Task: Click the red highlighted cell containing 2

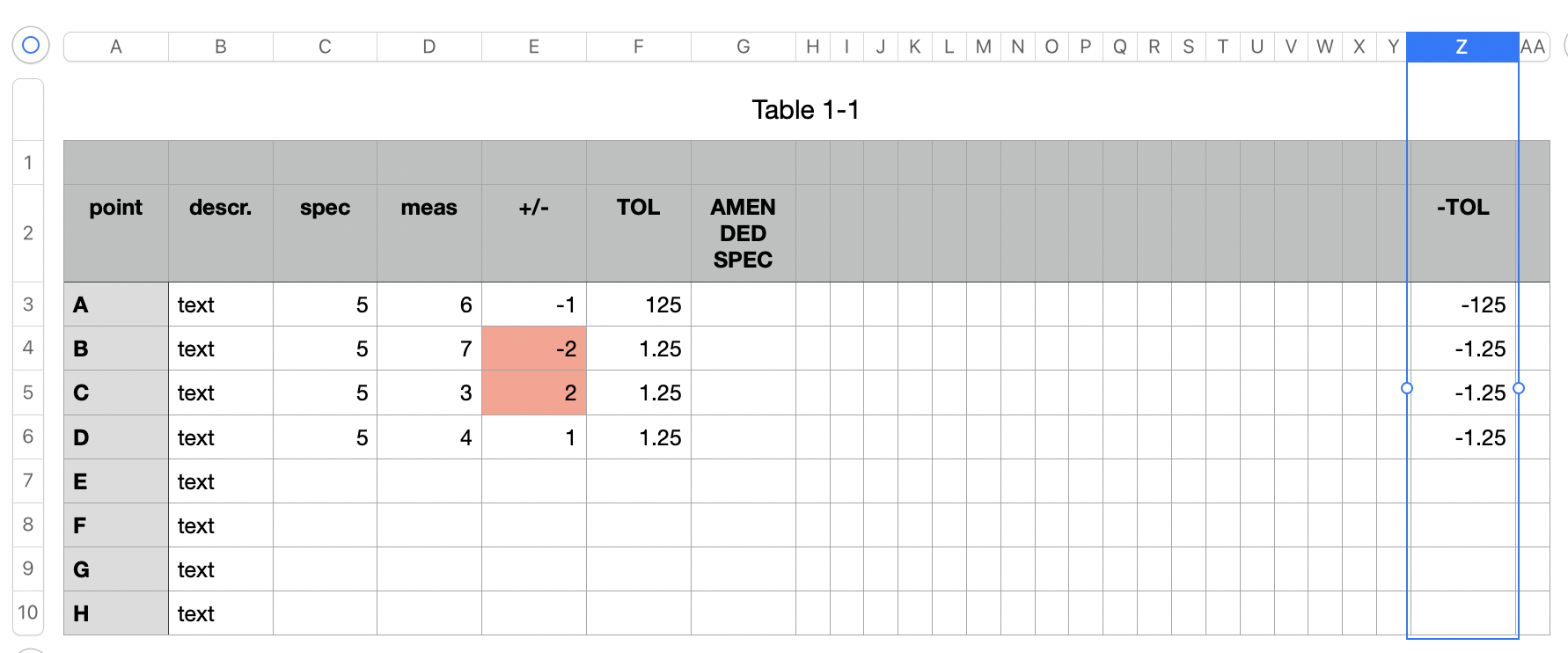Action: tap(534, 393)
